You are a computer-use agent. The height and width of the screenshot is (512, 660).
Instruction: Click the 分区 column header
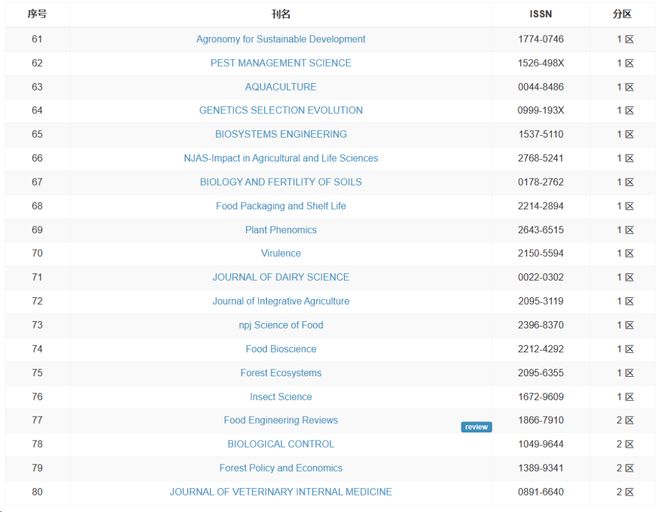tap(623, 14)
